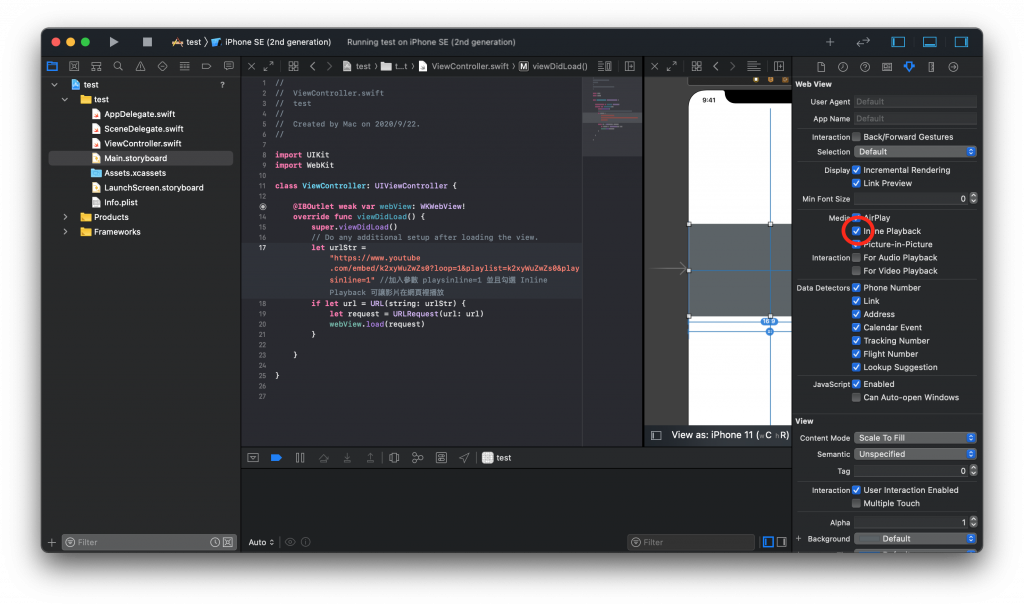The width and height of the screenshot is (1024, 607).
Task: Open the Content Mode Scale To Fill dropdown
Action: [914, 438]
